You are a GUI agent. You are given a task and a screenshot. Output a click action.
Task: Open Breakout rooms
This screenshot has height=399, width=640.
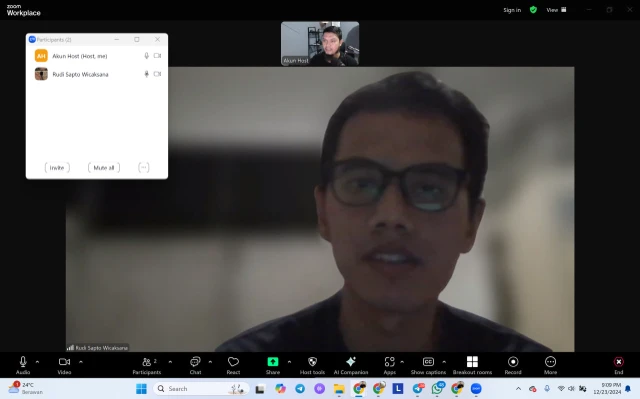[x=472, y=365]
